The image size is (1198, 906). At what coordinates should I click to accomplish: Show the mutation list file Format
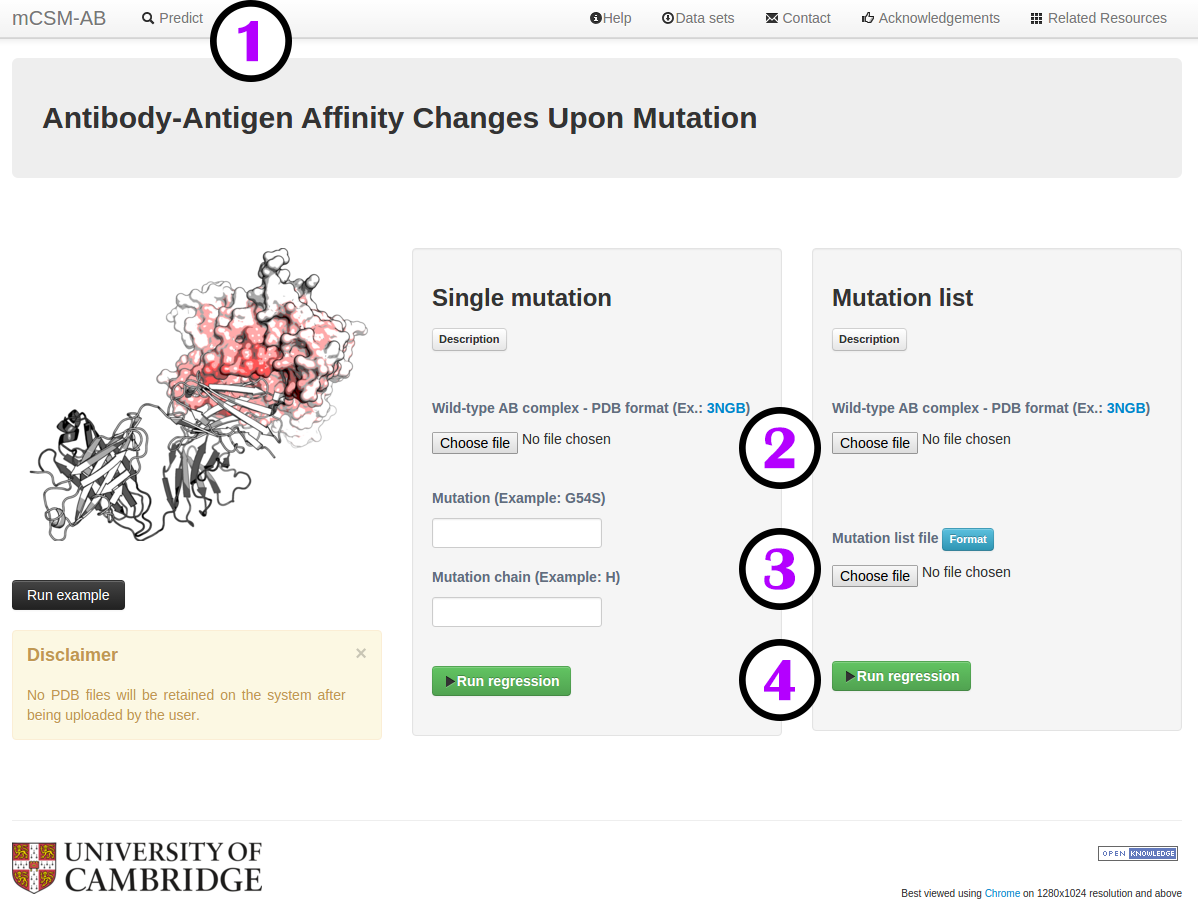[x=967, y=539]
